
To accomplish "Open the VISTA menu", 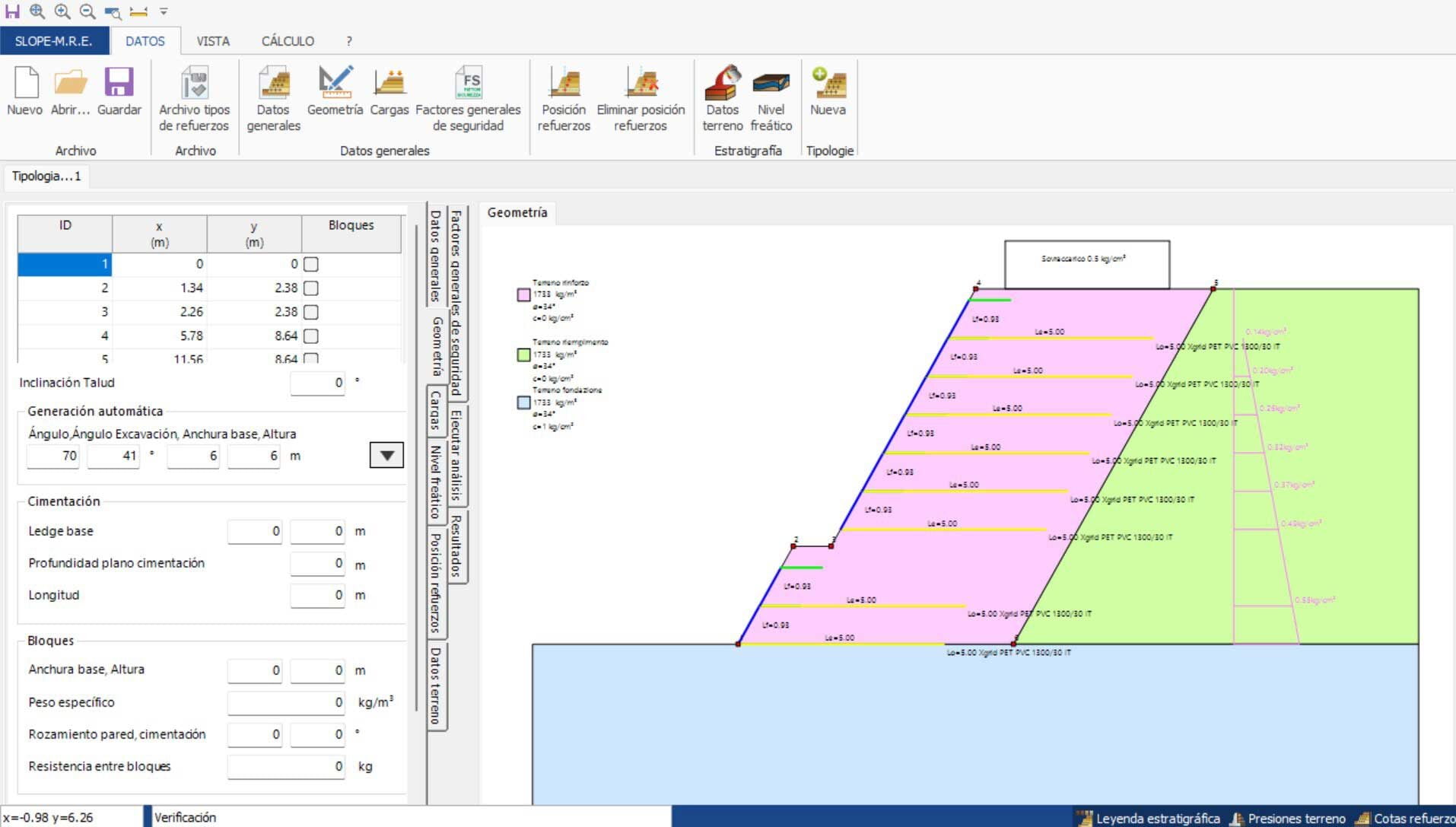I will click(x=213, y=41).
